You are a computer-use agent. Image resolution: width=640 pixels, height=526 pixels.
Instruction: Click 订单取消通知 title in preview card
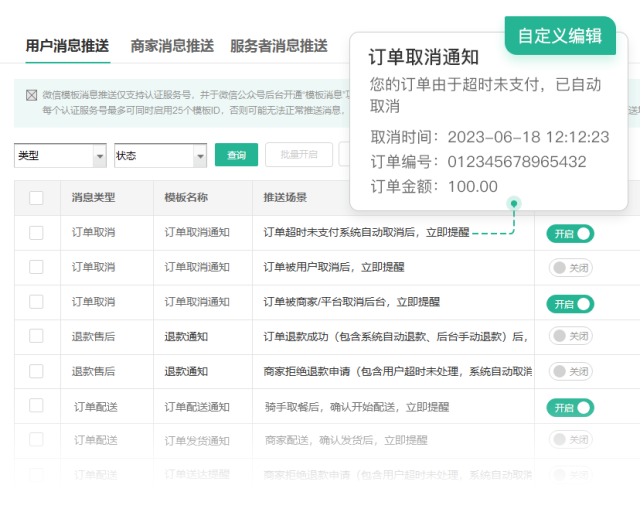(424, 57)
